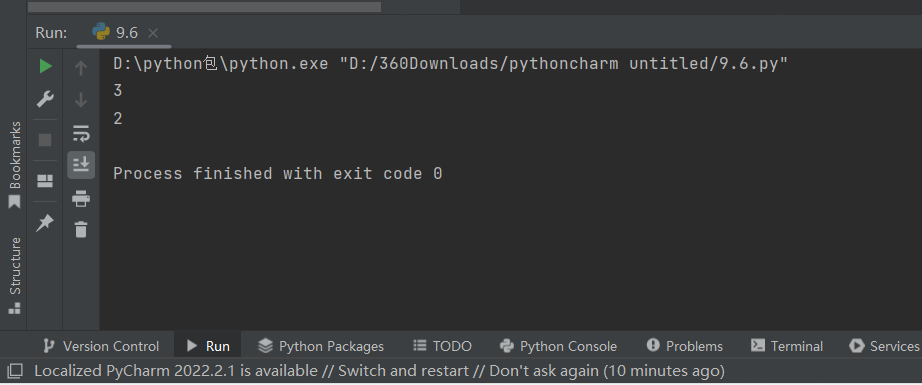The width and height of the screenshot is (922, 385).
Task: Click the up stack trace arrow
Action: 81,68
